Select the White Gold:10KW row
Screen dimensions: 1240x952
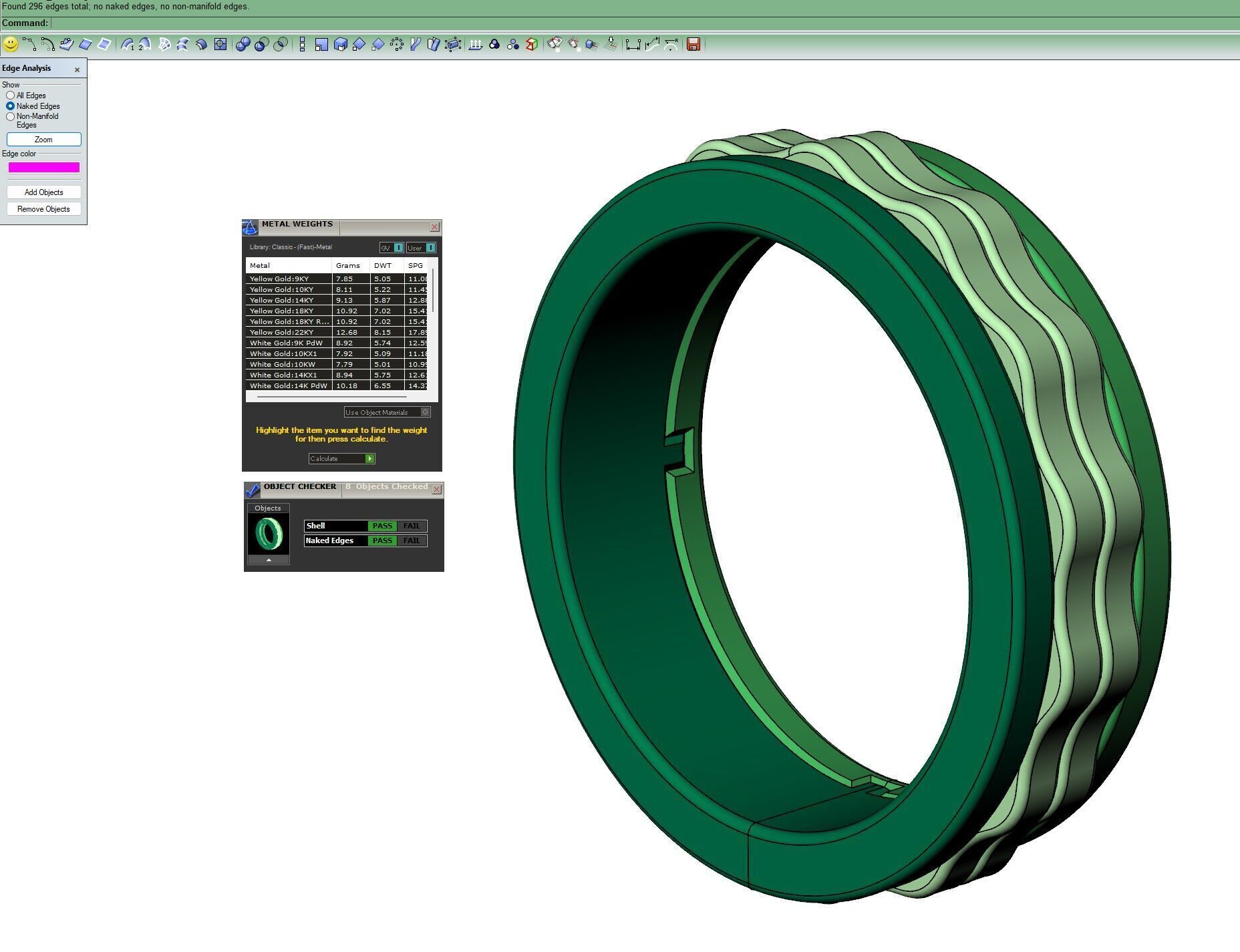[x=337, y=364]
